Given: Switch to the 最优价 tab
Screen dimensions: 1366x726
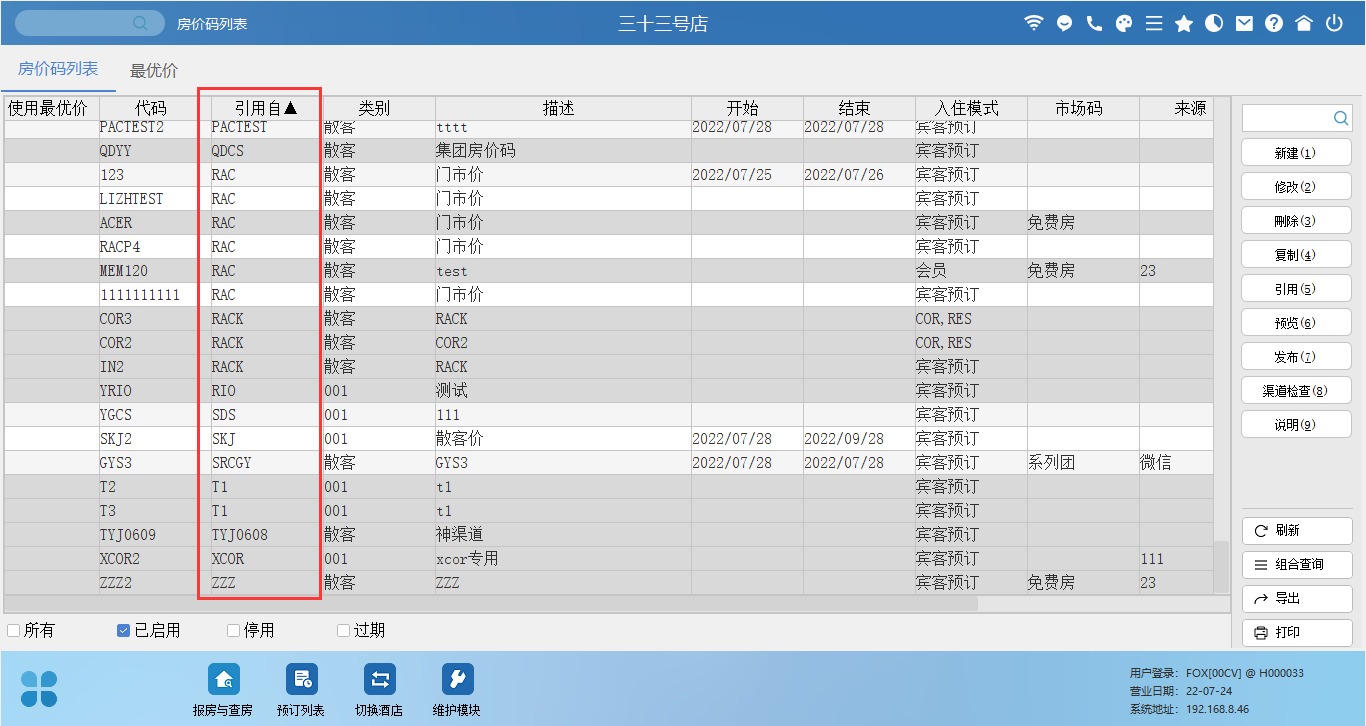Looking at the screenshot, I should 154,71.
